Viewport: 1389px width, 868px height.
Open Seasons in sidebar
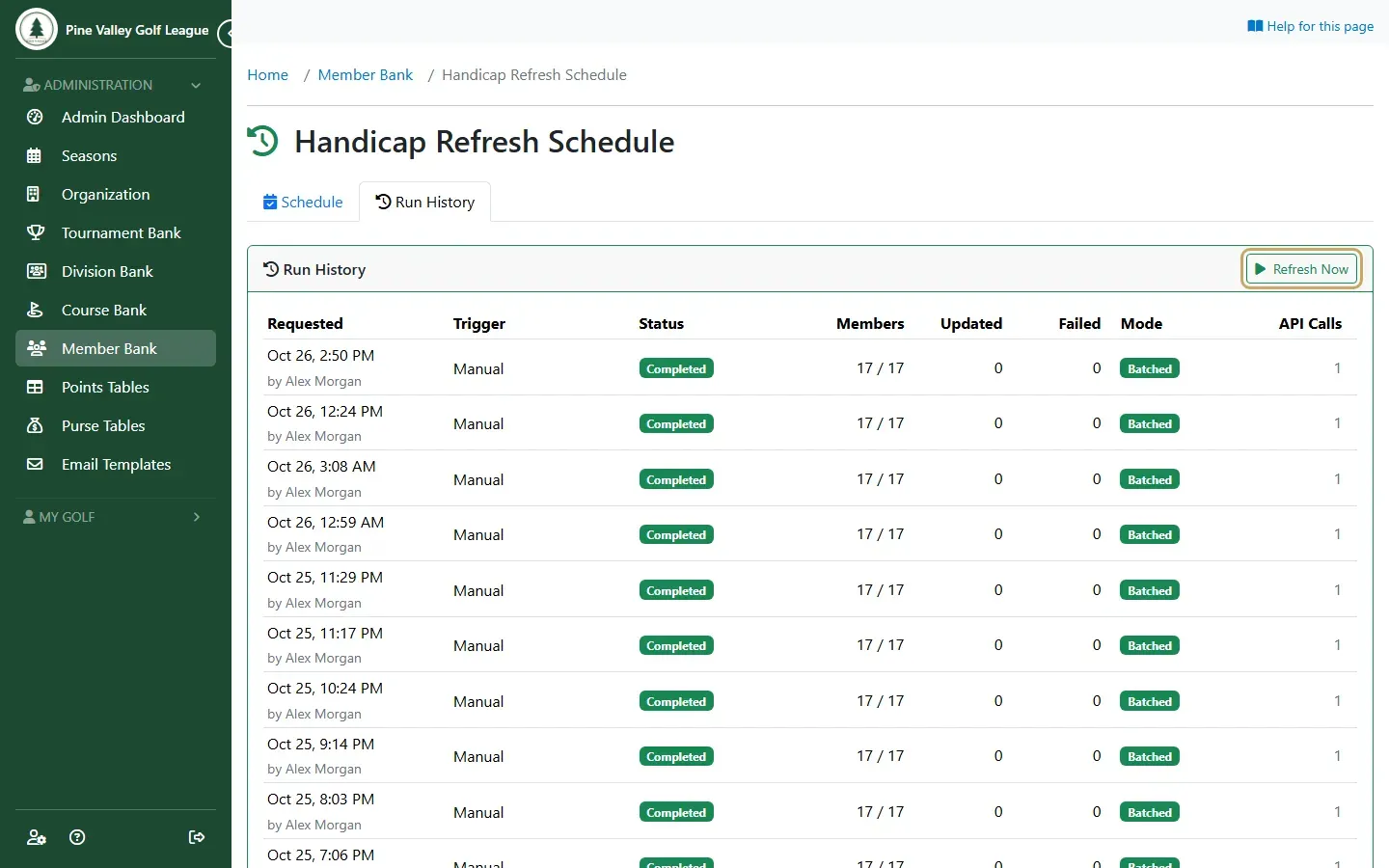point(116,155)
